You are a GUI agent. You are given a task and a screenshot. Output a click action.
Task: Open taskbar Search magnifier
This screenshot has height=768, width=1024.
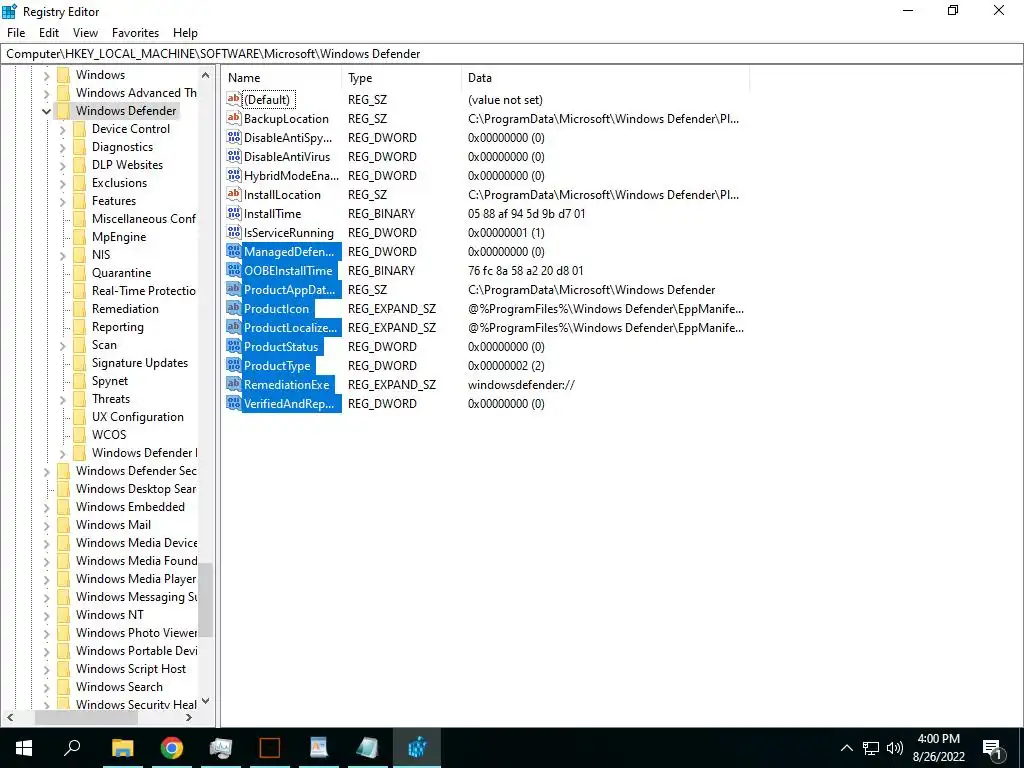(x=72, y=748)
